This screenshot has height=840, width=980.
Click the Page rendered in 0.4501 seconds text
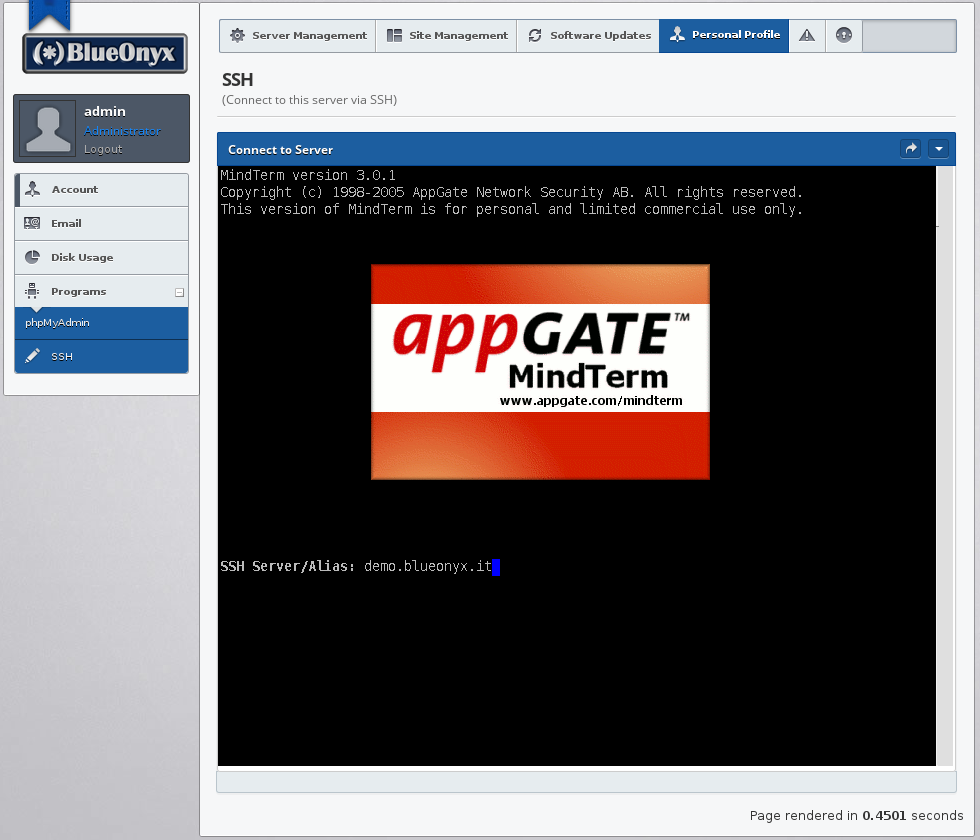coord(856,816)
